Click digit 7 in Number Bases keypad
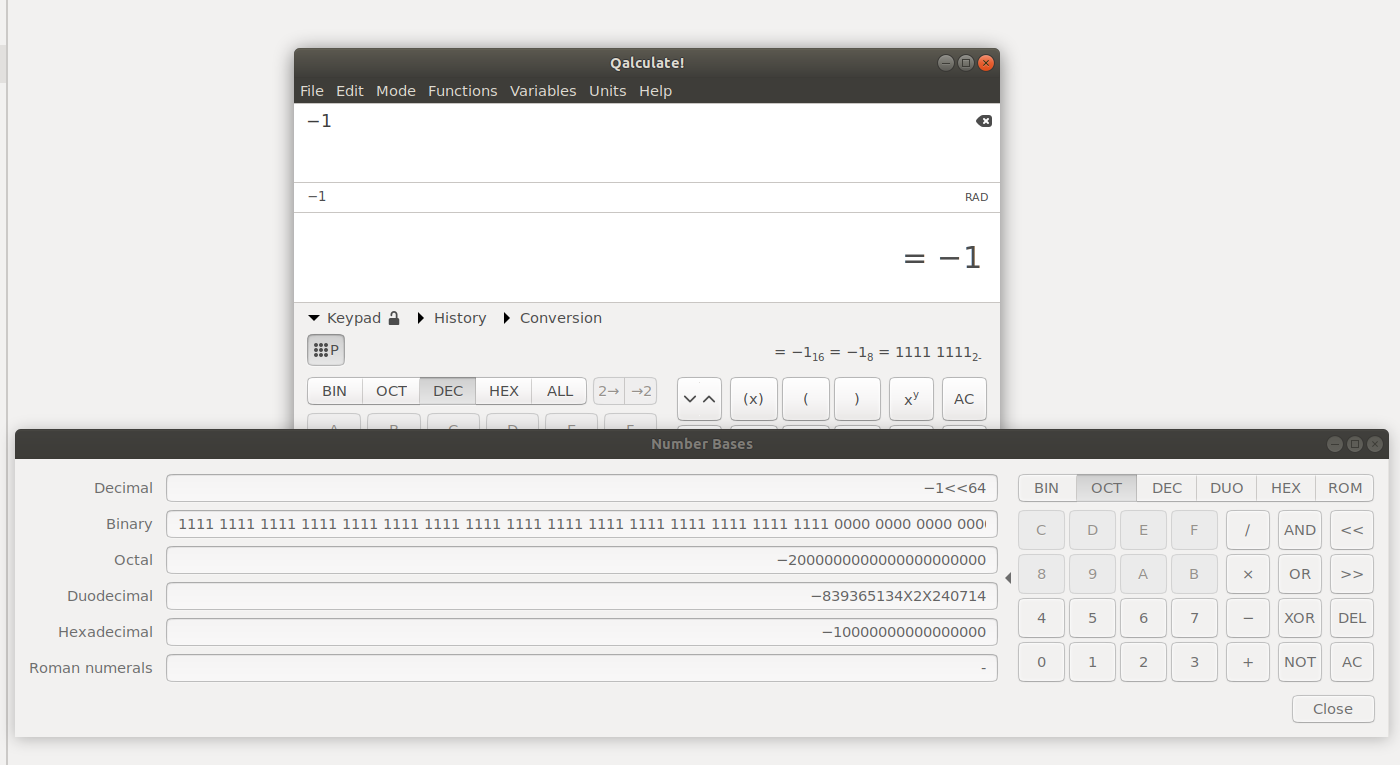Screen dimensions: 1400x765 [x=1194, y=618]
